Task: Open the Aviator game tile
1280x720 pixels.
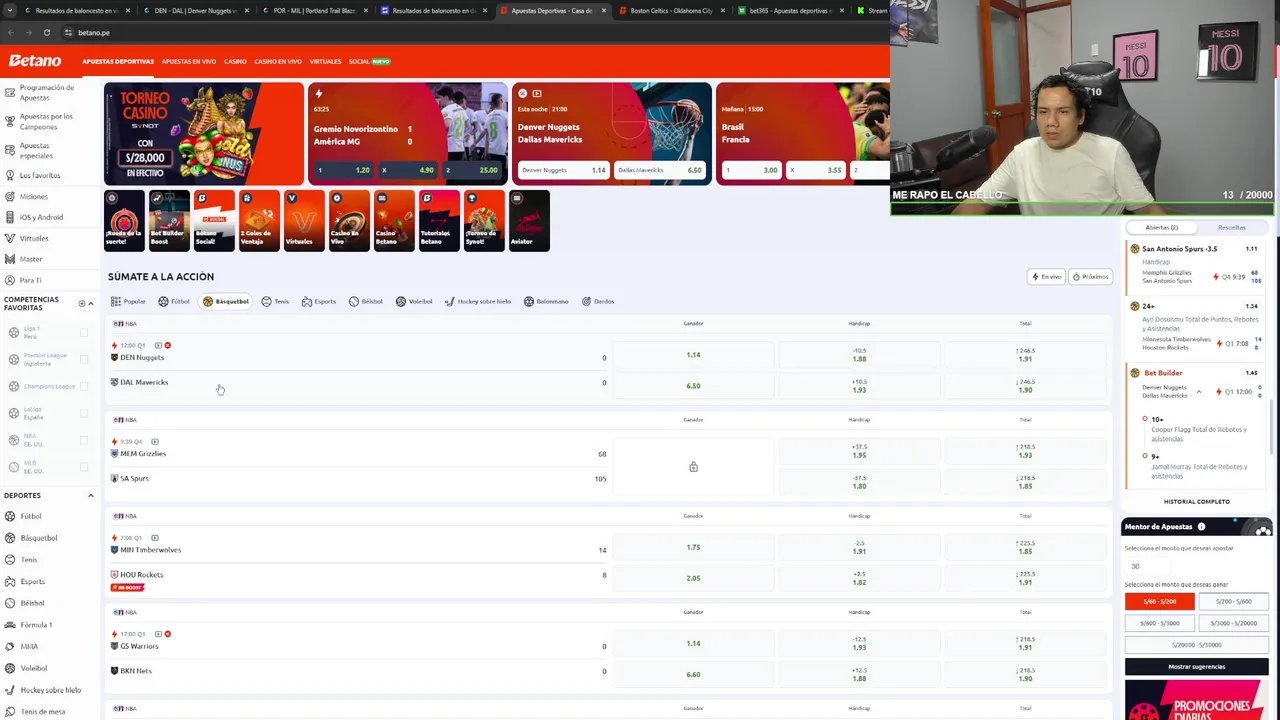Action: pos(529,220)
